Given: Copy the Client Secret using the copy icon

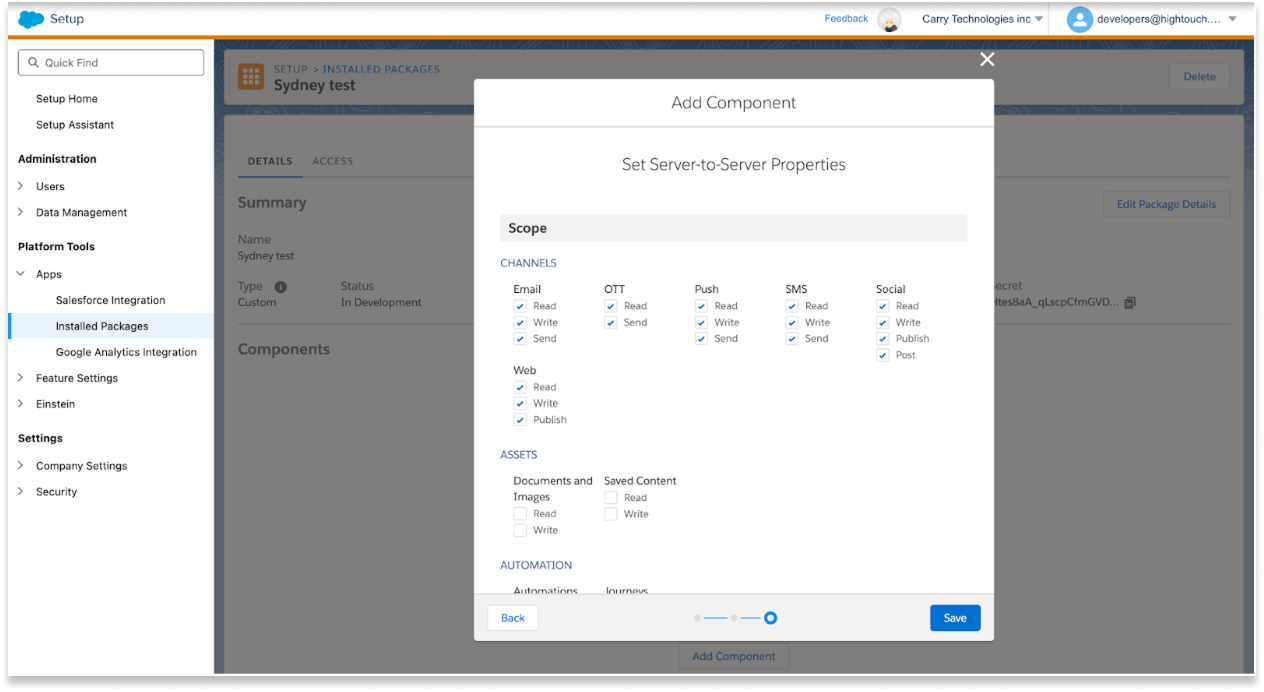Looking at the screenshot, I should click(x=1131, y=302).
